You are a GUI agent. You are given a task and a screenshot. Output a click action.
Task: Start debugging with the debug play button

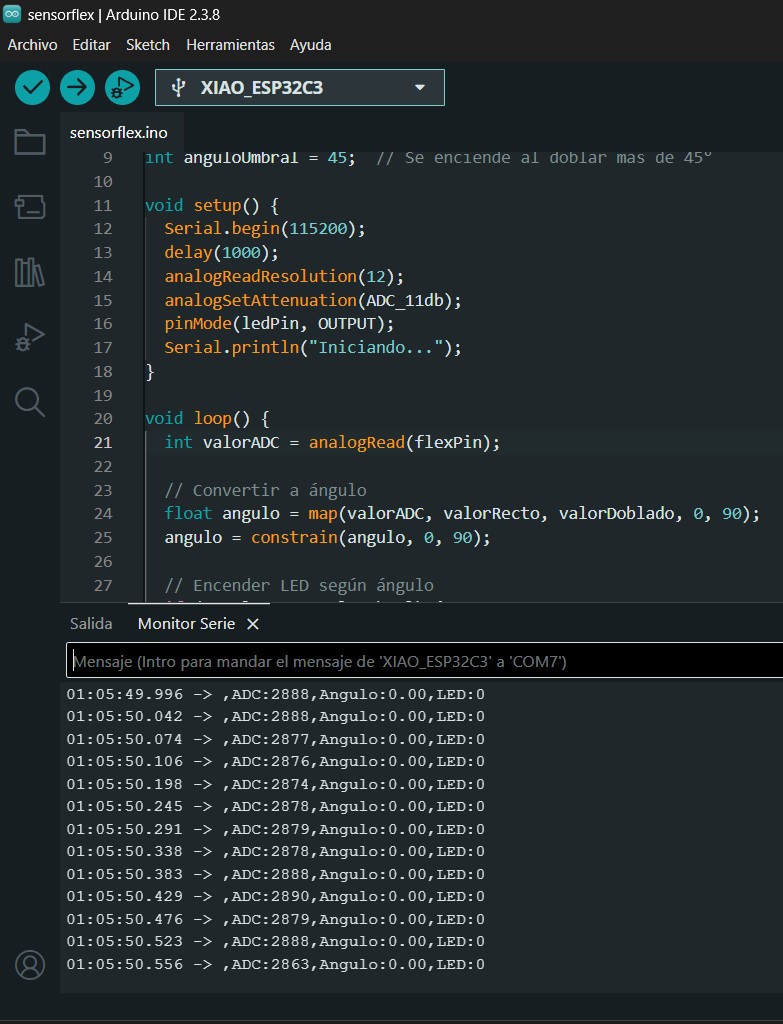pyautogui.click(x=122, y=88)
